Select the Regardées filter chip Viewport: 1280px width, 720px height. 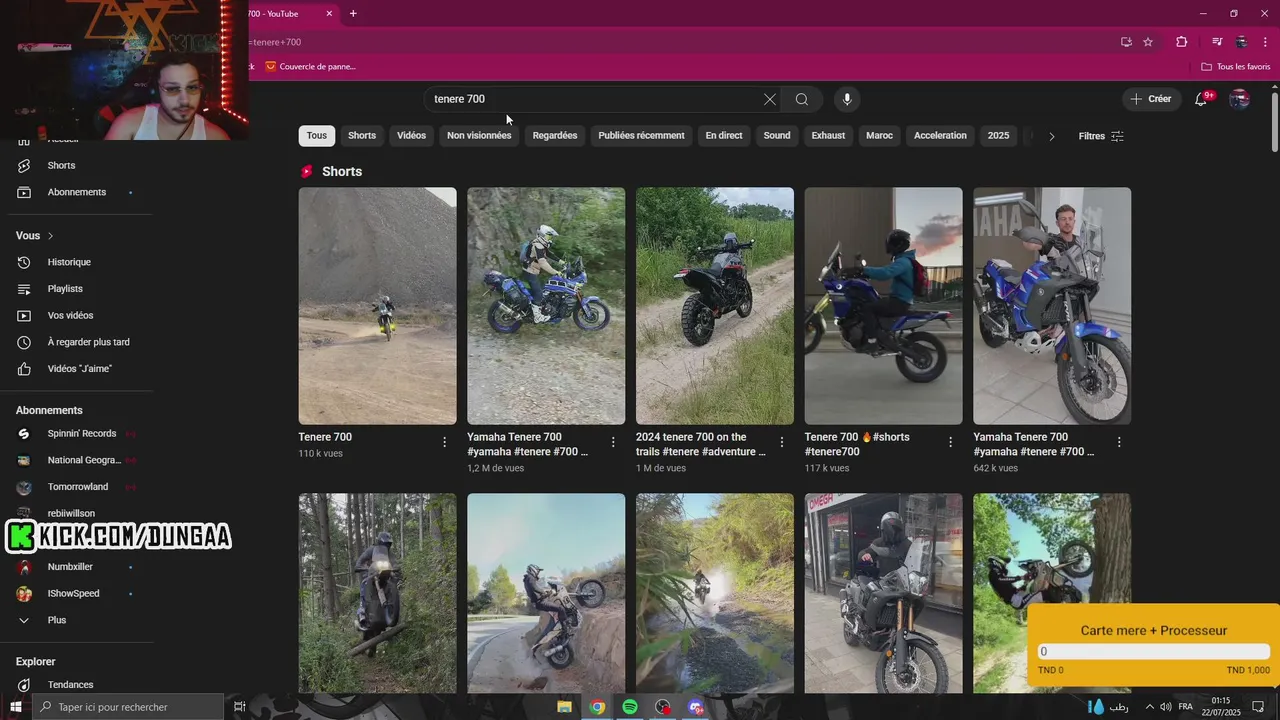(555, 136)
